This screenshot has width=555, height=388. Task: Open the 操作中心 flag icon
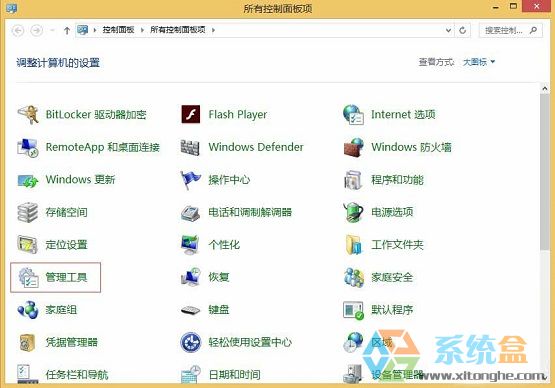pyautogui.click(x=190, y=180)
